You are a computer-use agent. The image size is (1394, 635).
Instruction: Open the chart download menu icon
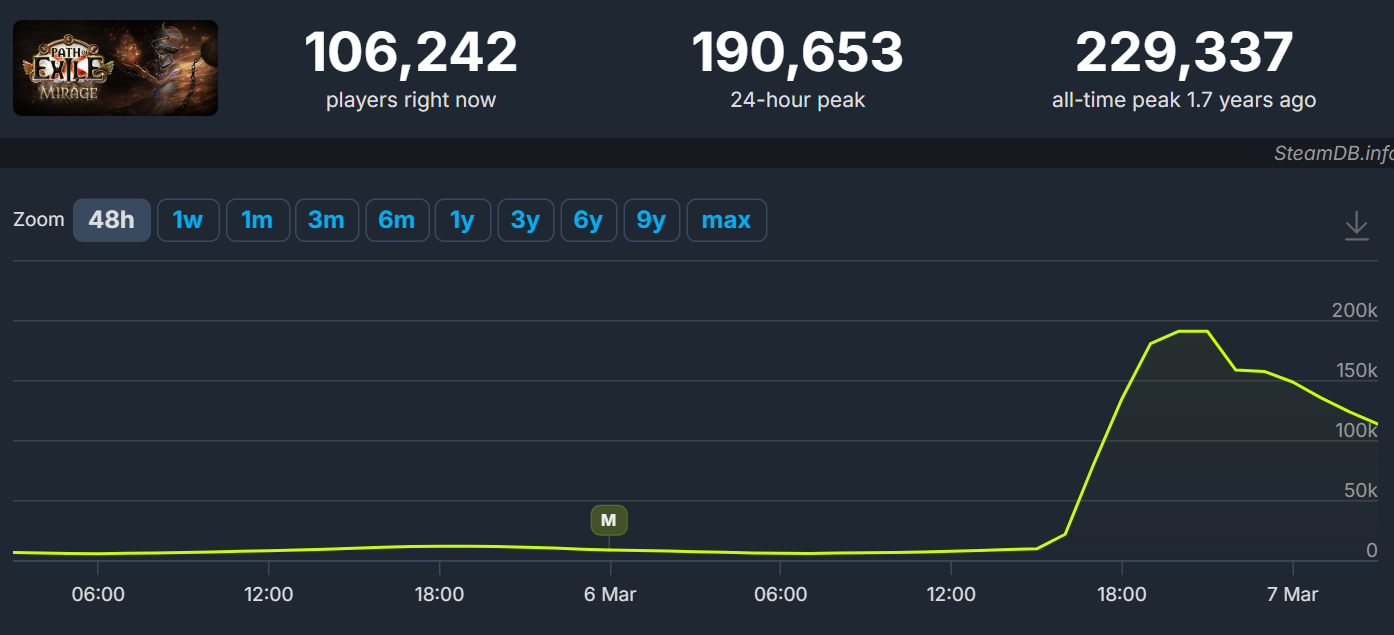[1356, 225]
